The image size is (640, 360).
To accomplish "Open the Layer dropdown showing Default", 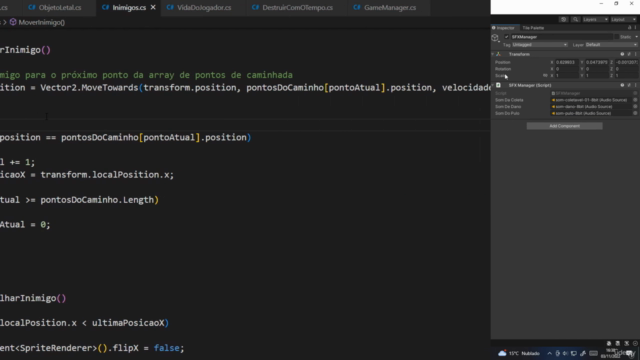I will pyautogui.click(x=611, y=44).
